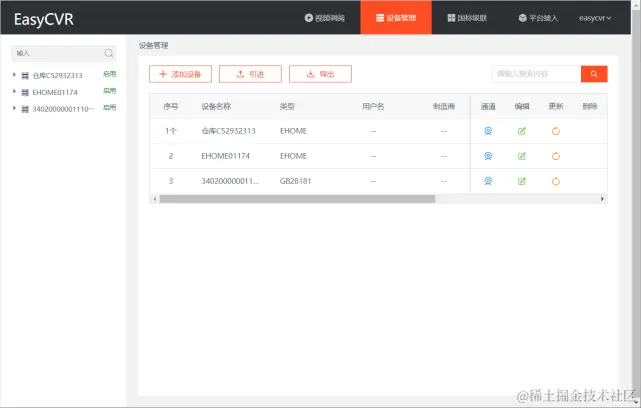
Task: Open channel icon for EHOME01174 row
Action: pos(488,156)
